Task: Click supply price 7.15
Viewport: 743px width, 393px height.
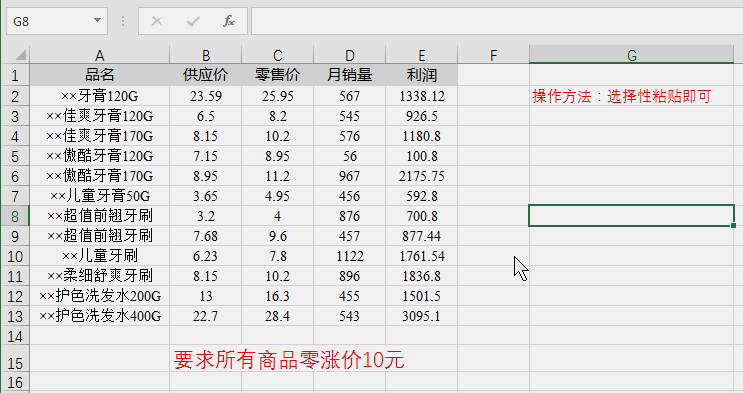Action: click(206, 156)
